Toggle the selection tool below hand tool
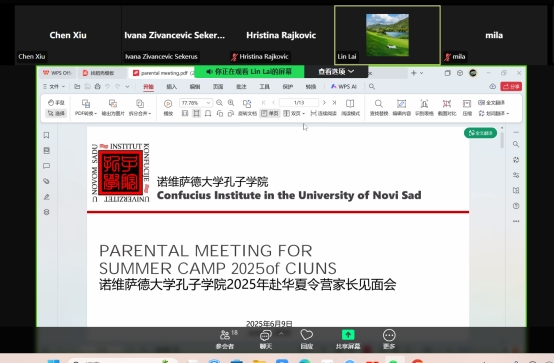The image size is (554, 363). [56, 113]
